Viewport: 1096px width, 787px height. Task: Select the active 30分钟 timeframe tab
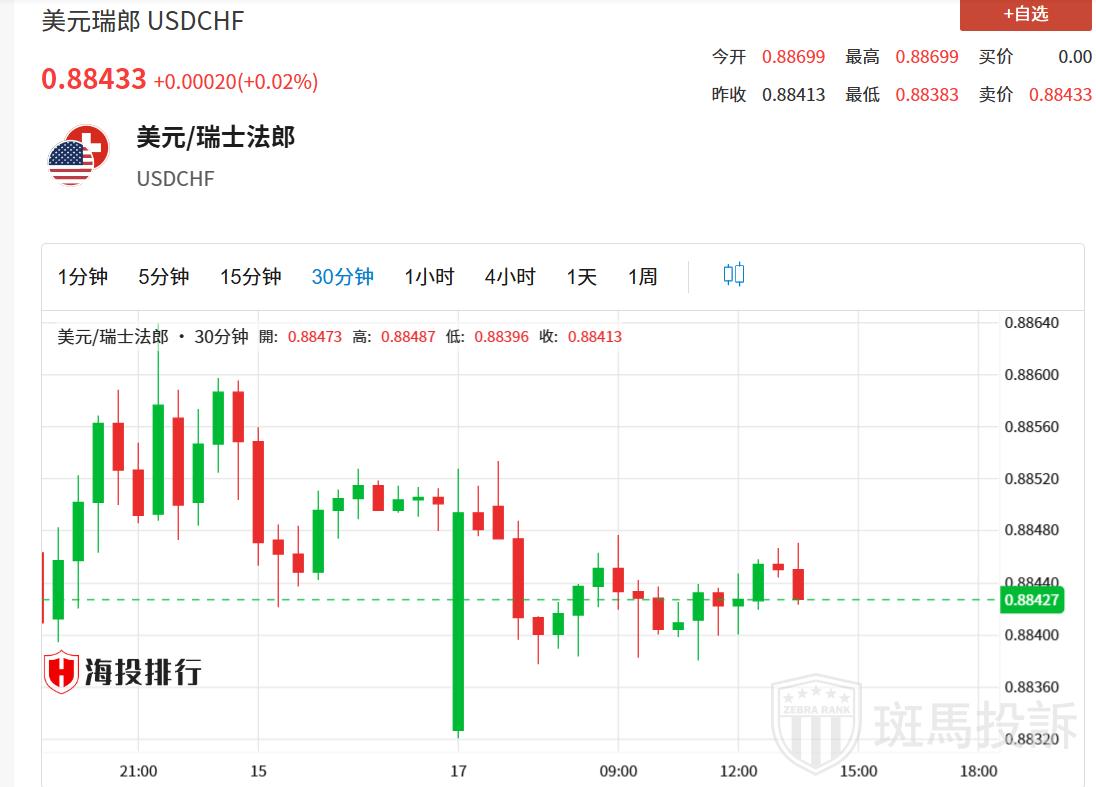[342, 277]
